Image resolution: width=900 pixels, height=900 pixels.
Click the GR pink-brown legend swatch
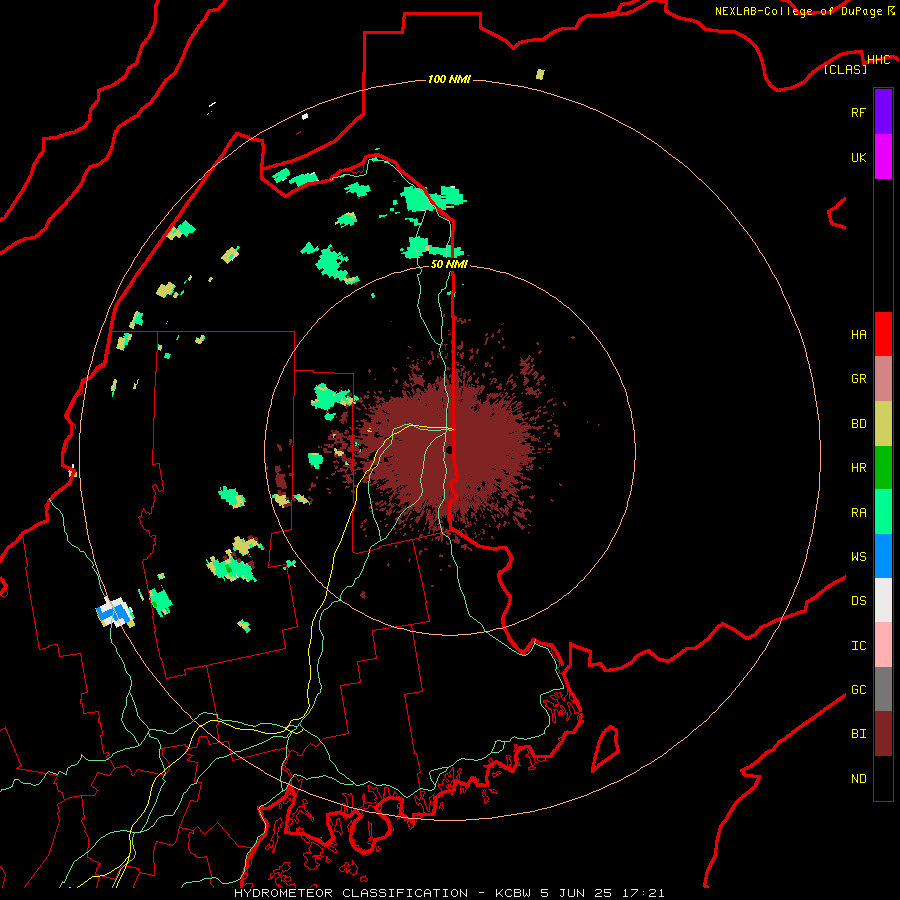[883, 379]
